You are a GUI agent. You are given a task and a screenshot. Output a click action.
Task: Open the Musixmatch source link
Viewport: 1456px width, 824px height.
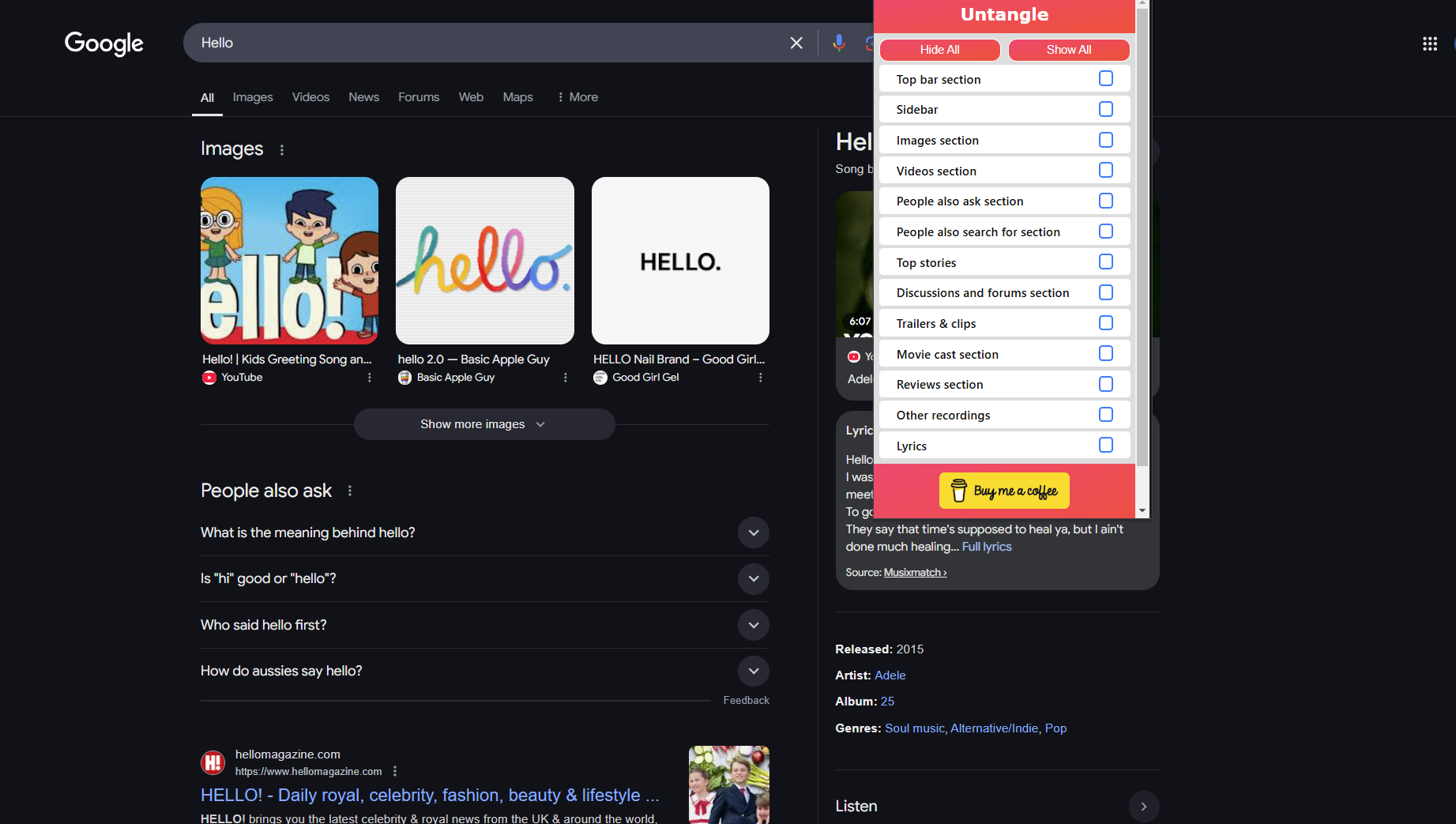pyautogui.click(x=915, y=573)
